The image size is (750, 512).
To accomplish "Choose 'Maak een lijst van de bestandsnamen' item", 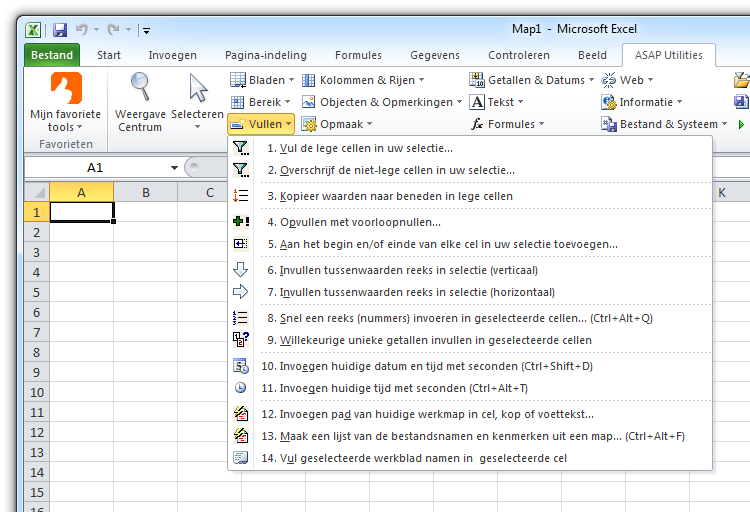I will pyautogui.click(x=470, y=436).
